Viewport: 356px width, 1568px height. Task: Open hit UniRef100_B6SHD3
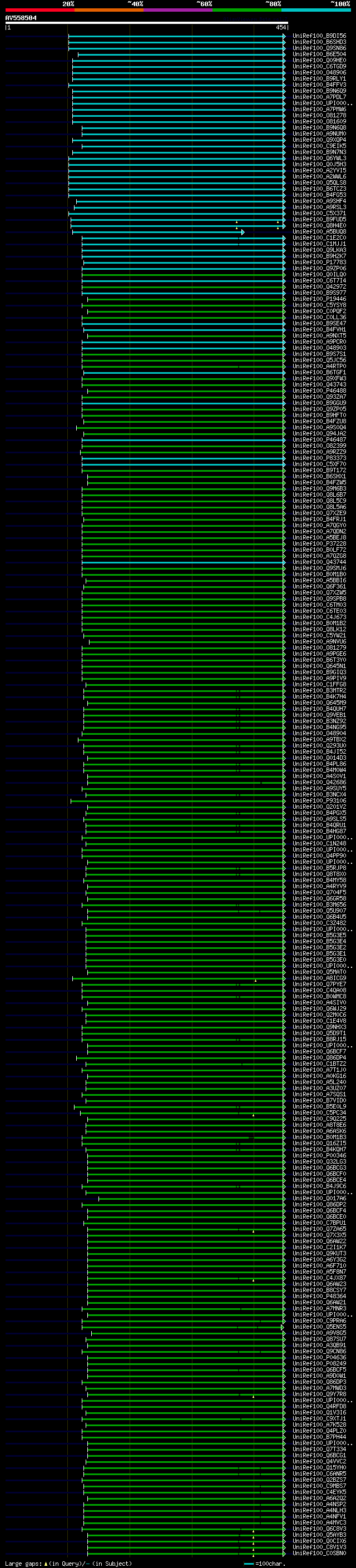tap(319, 42)
